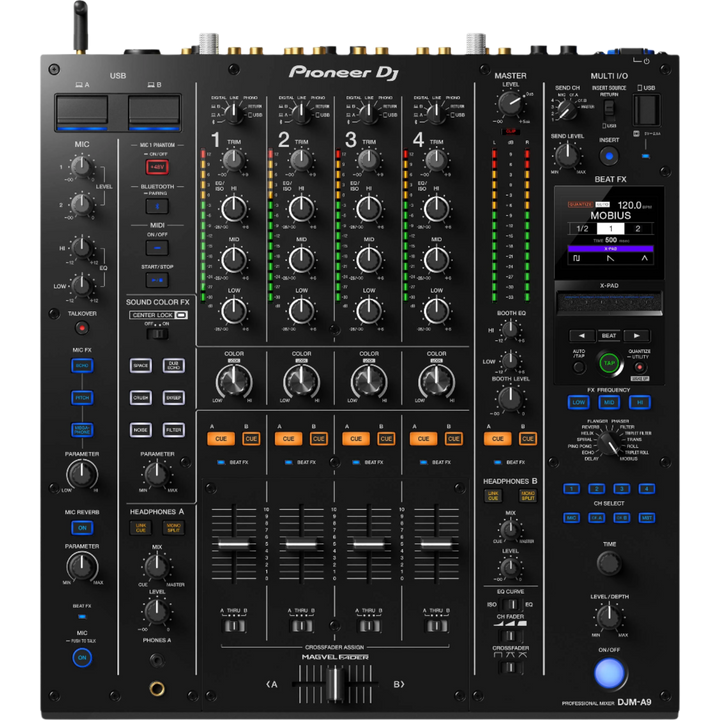Push the NOISE Sound Color FX button

tap(141, 430)
